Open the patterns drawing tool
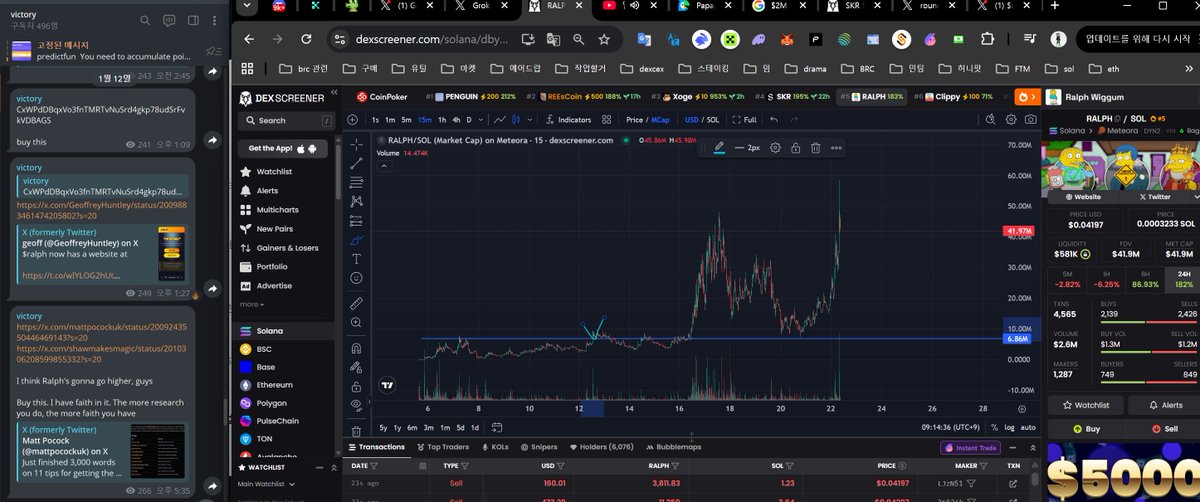The width and height of the screenshot is (1200, 502). [x=357, y=201]
